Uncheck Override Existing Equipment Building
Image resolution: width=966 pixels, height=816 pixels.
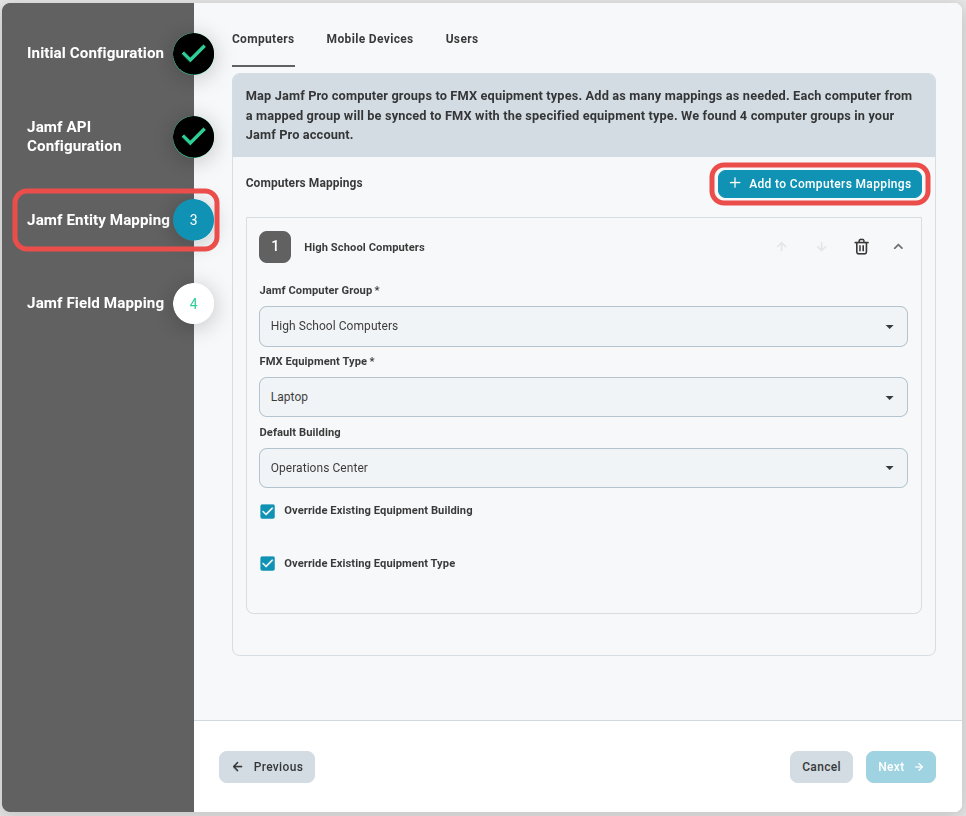tap(268, 511)
